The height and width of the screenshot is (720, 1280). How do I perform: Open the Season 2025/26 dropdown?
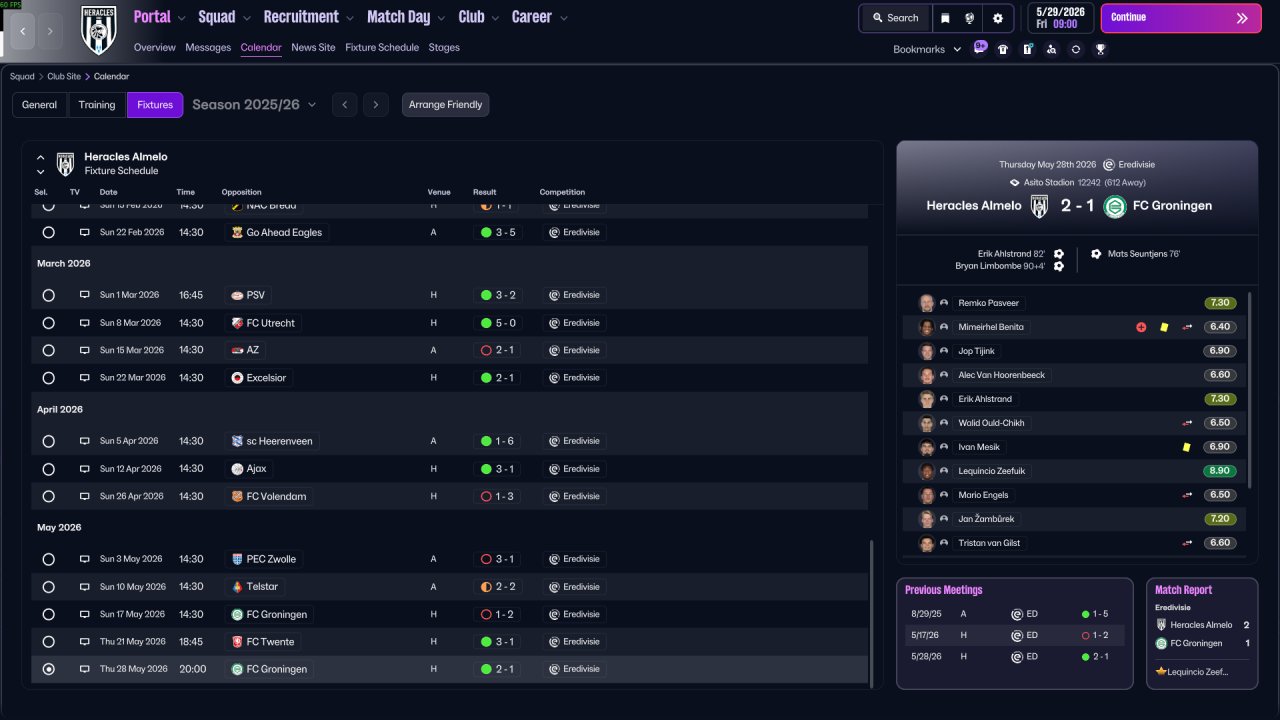point(254,105)
